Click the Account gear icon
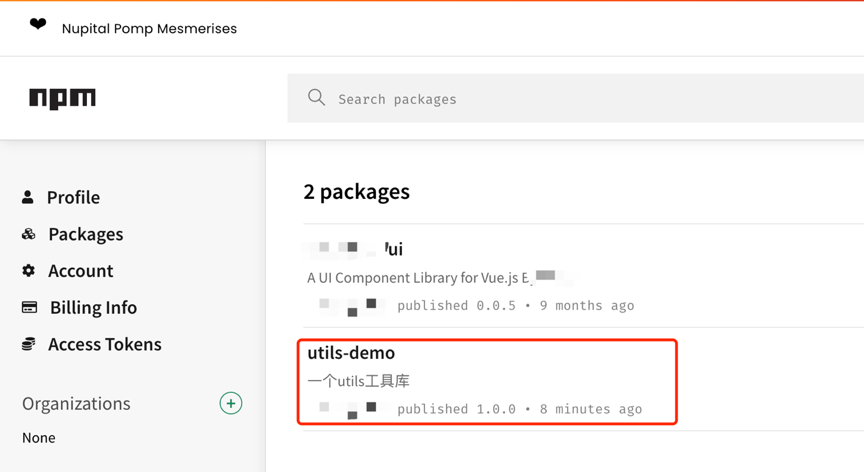Image resolution: width=864 pixels, height=472 pixels. coord(28,270)
